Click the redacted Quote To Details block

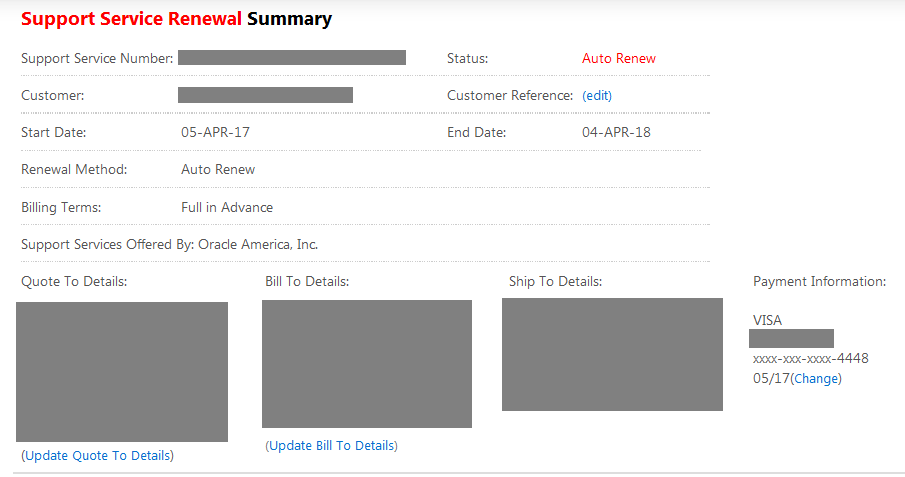coord(122,372)
